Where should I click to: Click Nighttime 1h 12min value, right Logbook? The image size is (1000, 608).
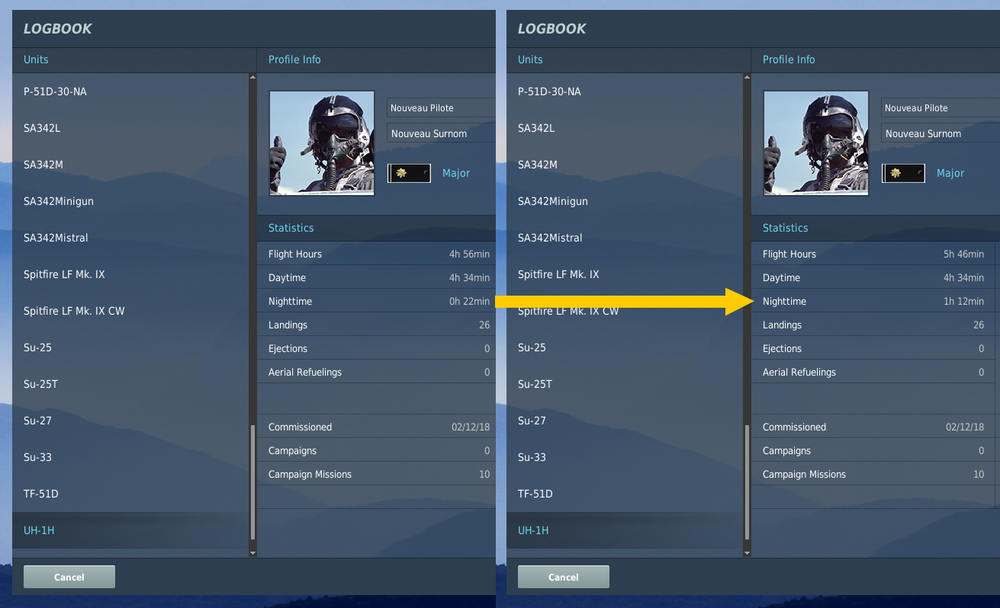click(964, 301)
